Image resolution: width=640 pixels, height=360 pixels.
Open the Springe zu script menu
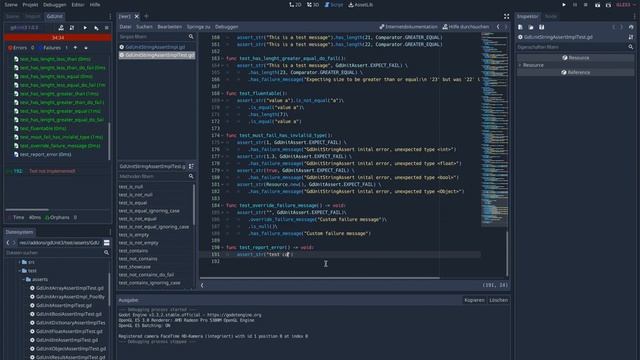tap(198, 27)
